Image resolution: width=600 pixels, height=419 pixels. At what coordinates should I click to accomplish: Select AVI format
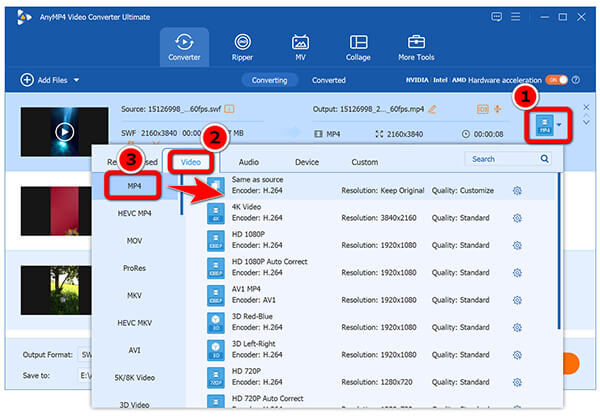[135, 350]
